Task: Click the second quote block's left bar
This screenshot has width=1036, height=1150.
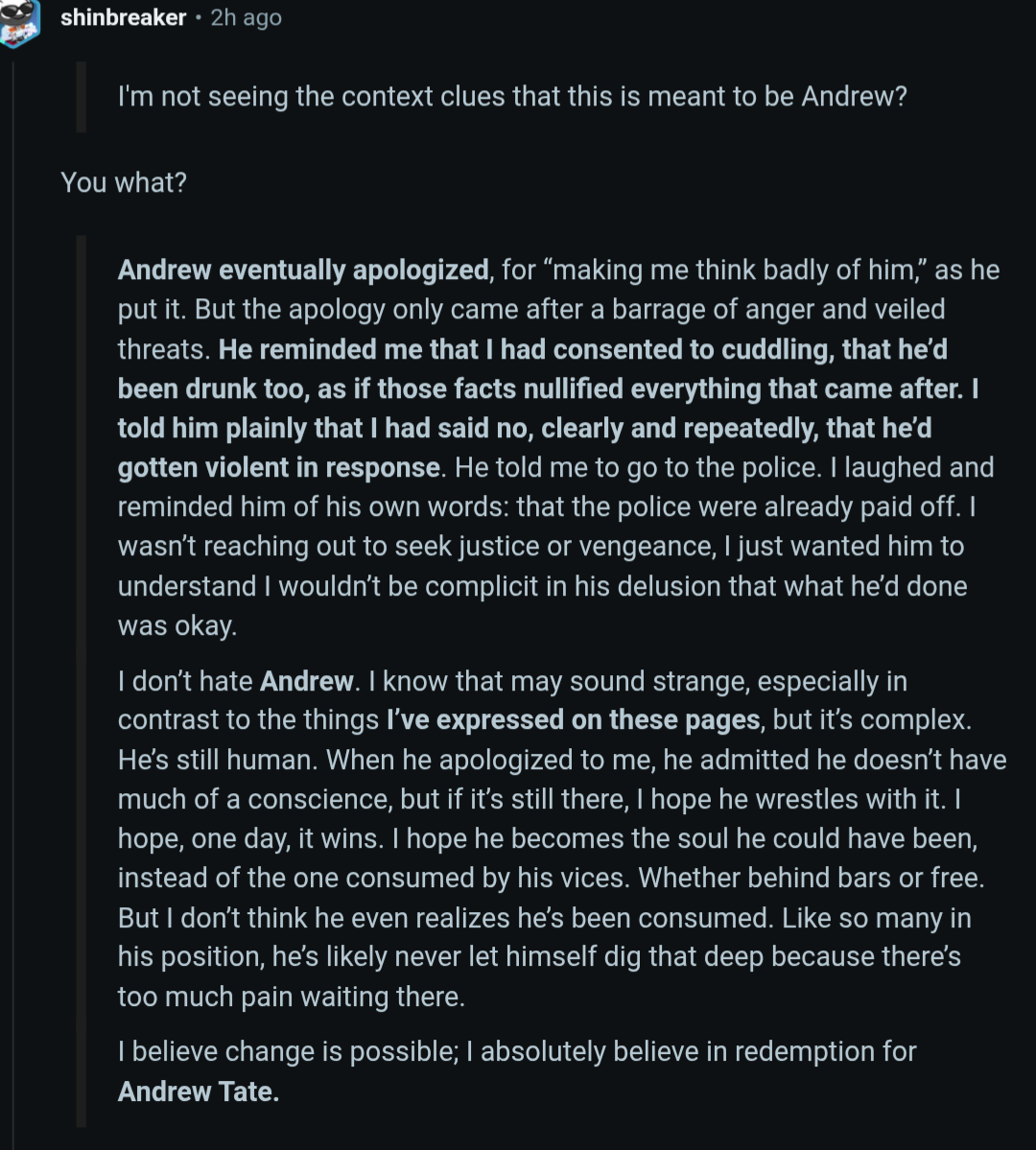Action: tap(81, 681)
